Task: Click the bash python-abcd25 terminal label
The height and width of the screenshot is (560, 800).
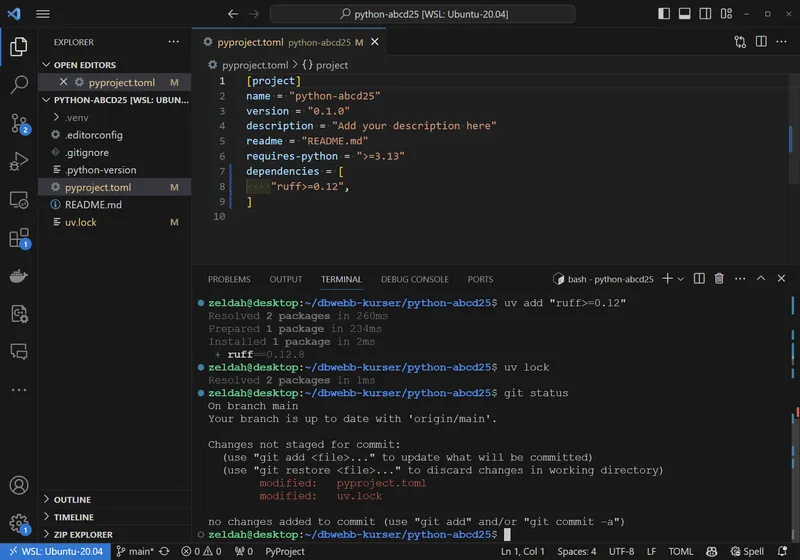Action: pyautogui.click(x=603, y=279)
